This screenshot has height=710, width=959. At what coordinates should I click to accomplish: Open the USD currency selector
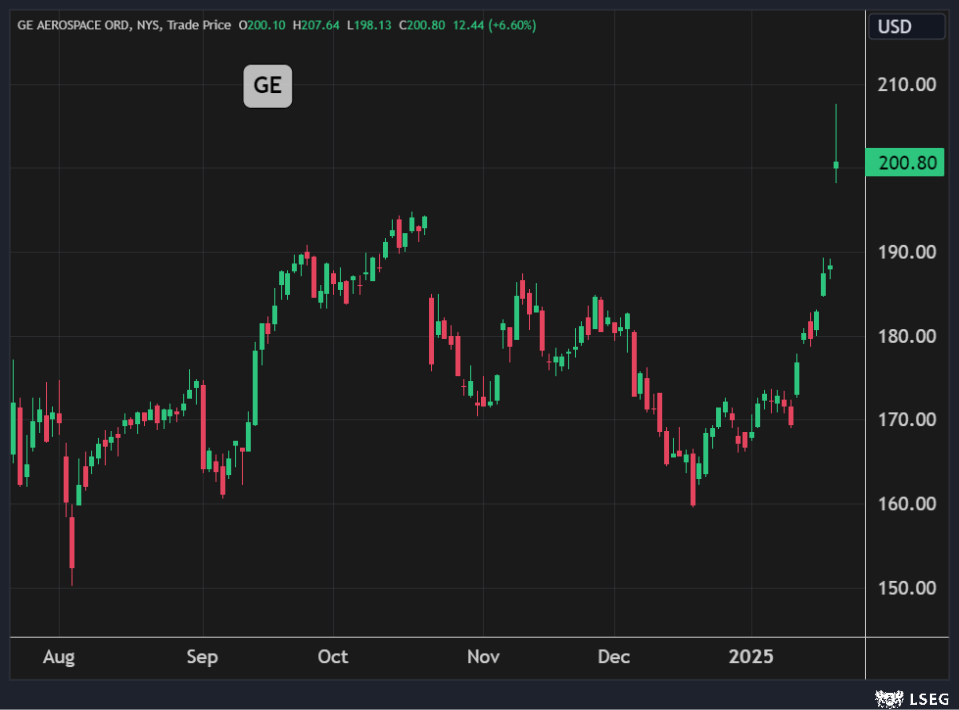click(894, 26)
